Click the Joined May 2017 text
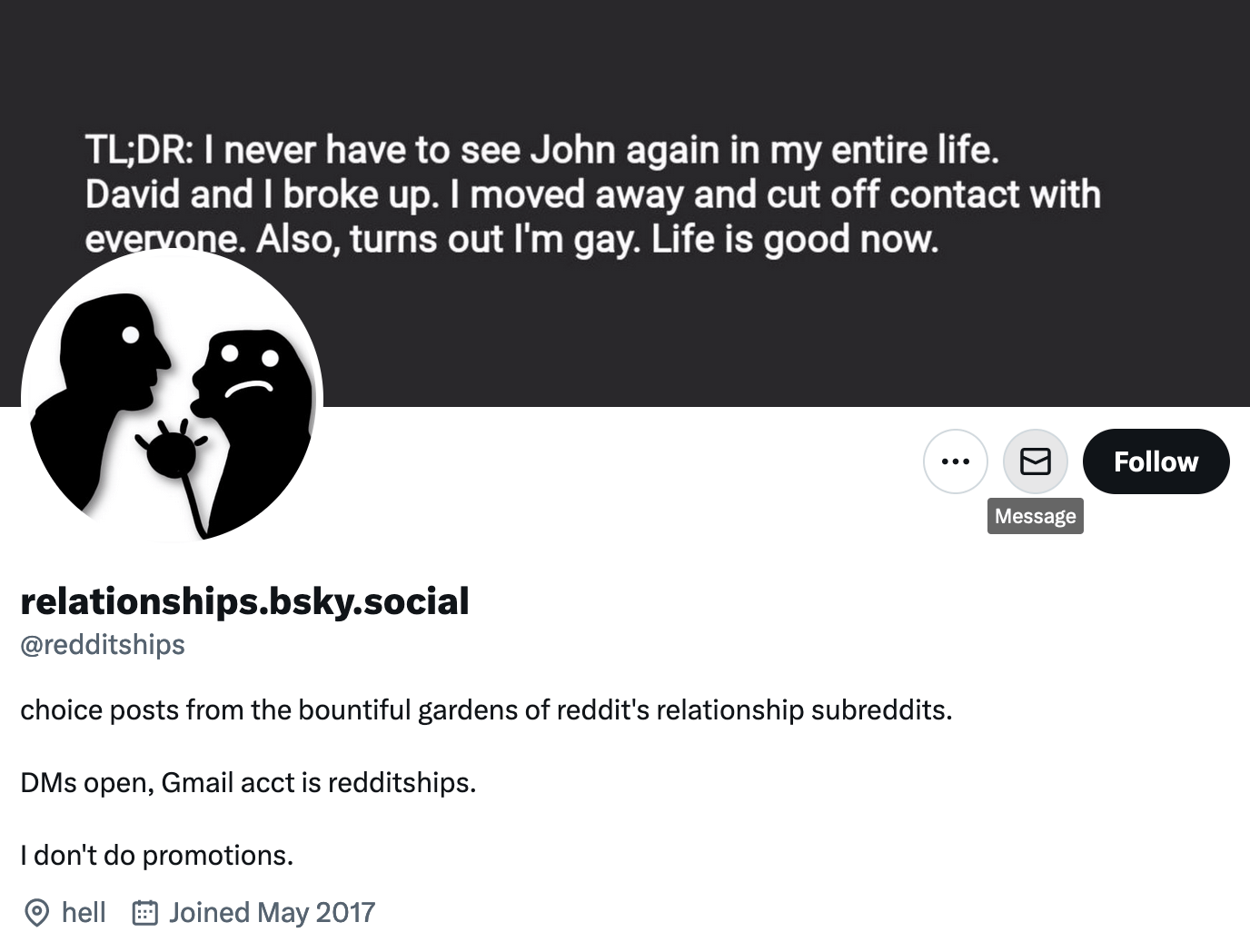Image resolution: width=1250 pixels, height=952 pixels. coord(270,912)
